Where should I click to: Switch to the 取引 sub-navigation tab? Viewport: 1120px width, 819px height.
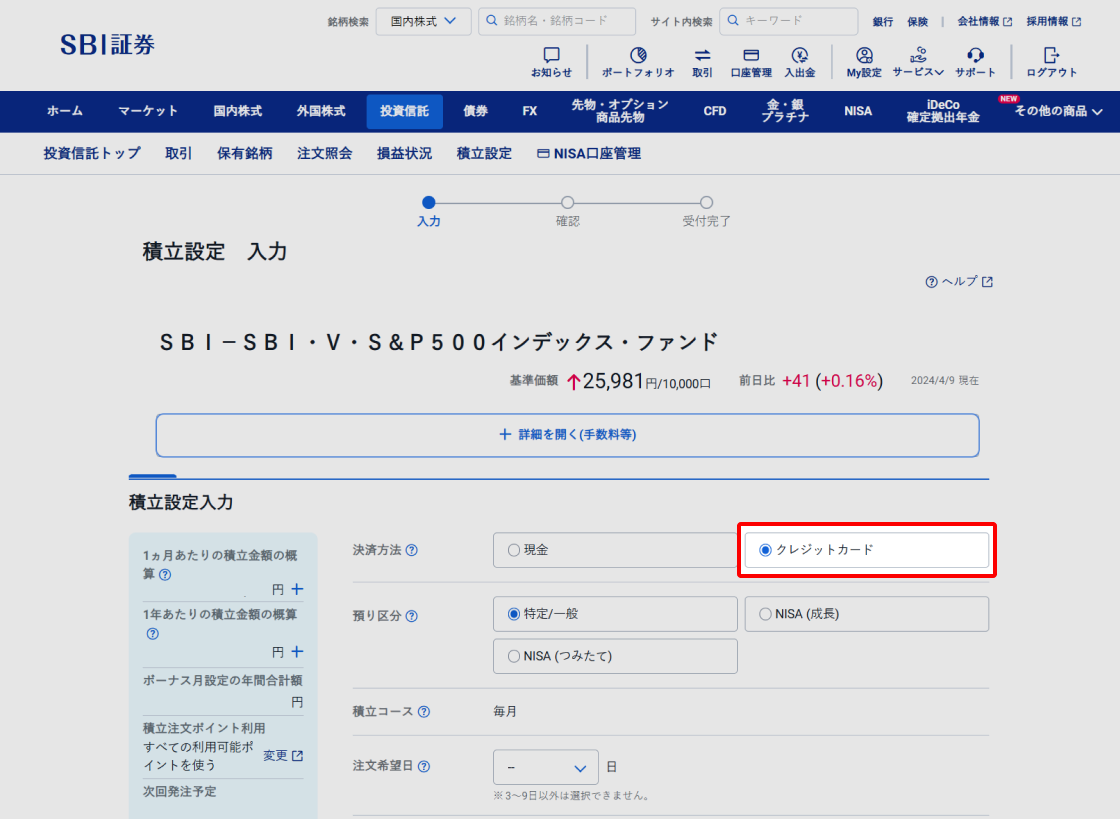click(x=179, y=154)
